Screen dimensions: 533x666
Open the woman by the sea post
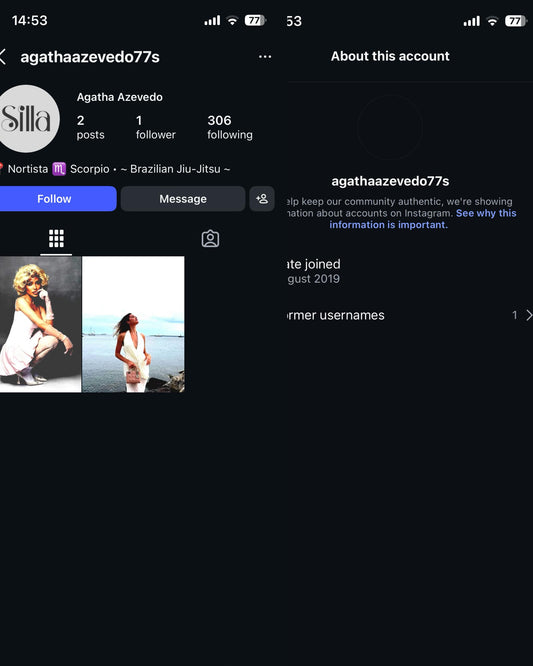coord(133,324)
